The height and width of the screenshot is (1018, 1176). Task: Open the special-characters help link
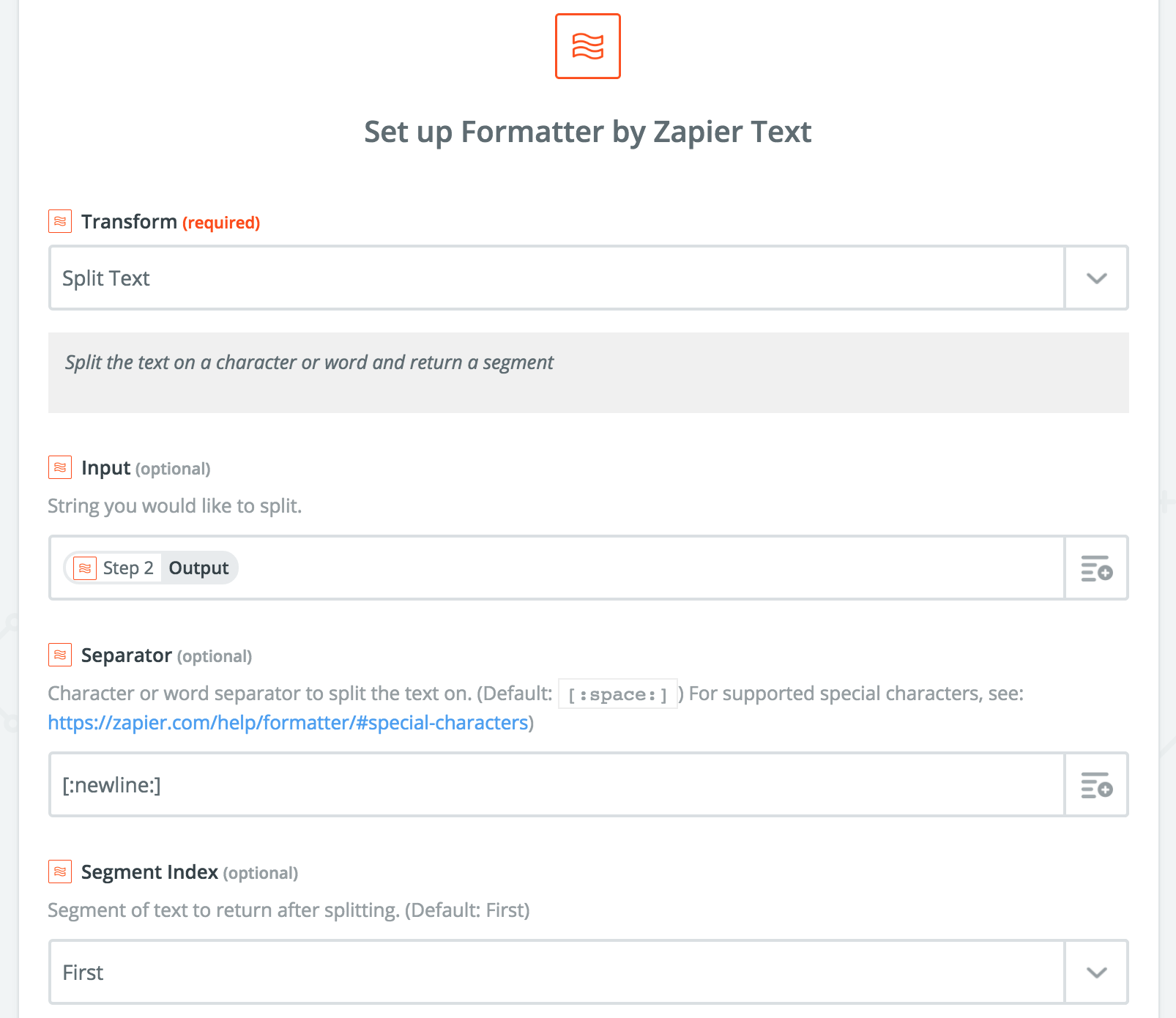[x=288, y=723]
